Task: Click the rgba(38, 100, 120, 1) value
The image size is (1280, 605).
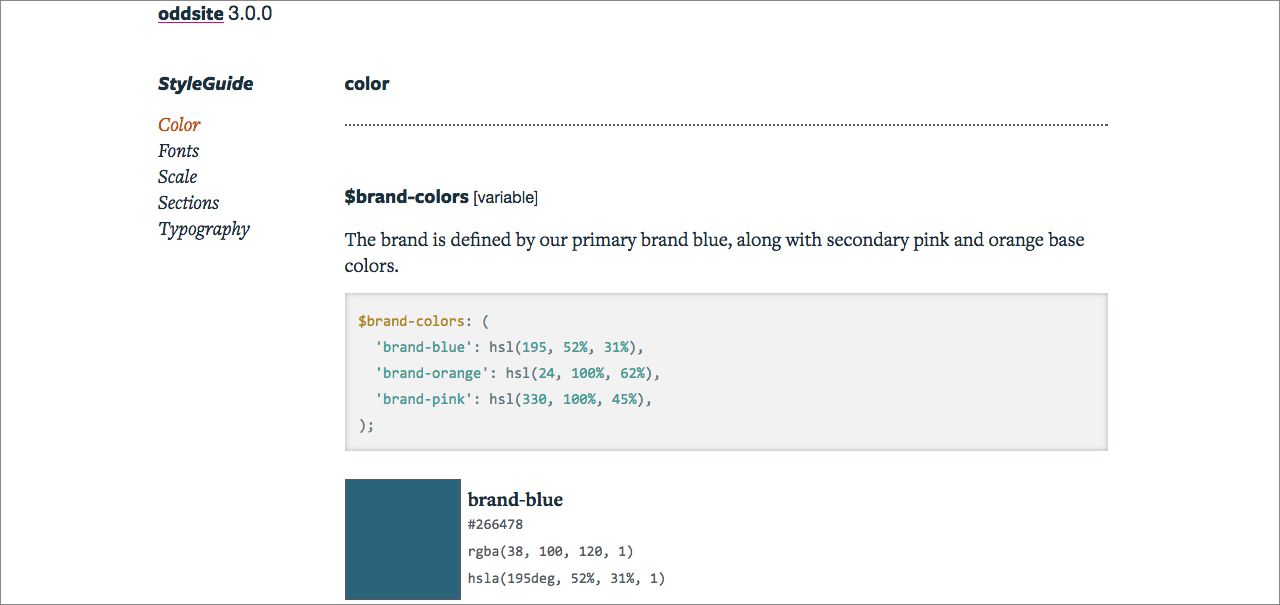Action: pyautogui.click(x=551, y=551)
